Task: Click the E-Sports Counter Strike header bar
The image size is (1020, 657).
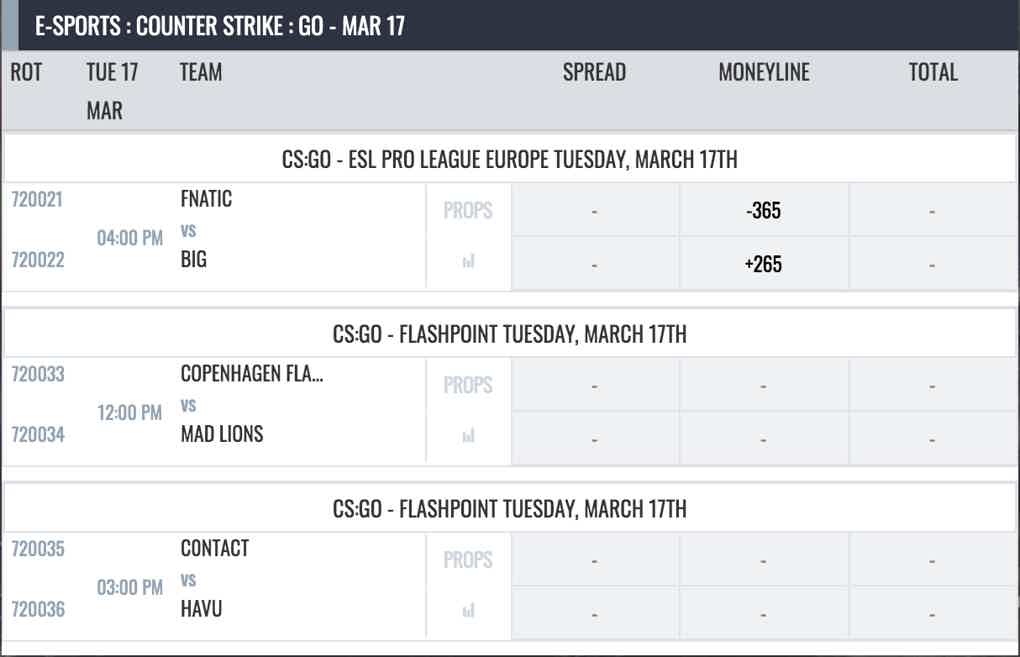Action: pos(510,25)
